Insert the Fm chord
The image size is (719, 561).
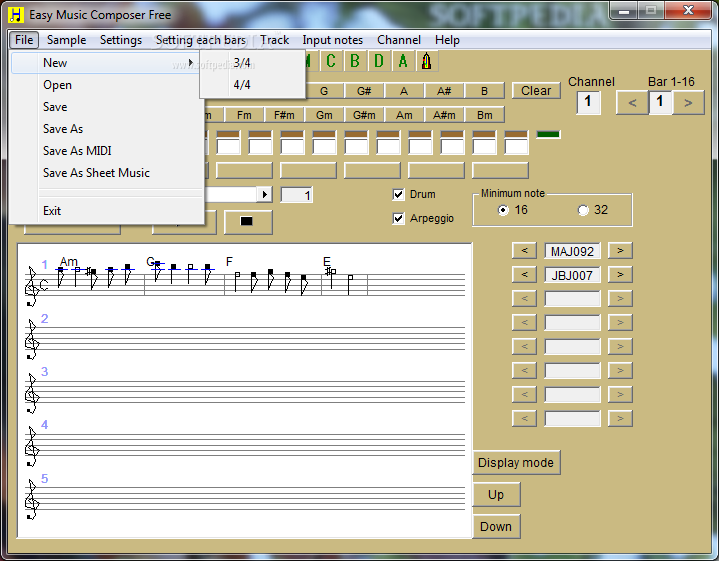point(244,115)
